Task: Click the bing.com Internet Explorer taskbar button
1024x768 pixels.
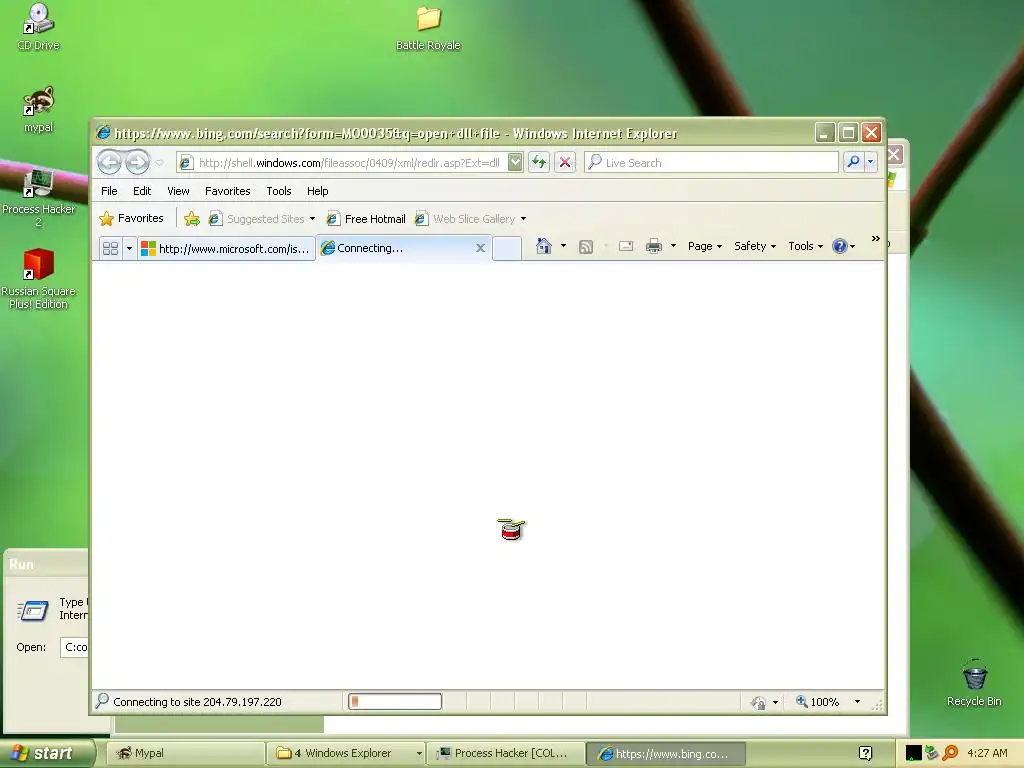Action: (x=665, y=753)
